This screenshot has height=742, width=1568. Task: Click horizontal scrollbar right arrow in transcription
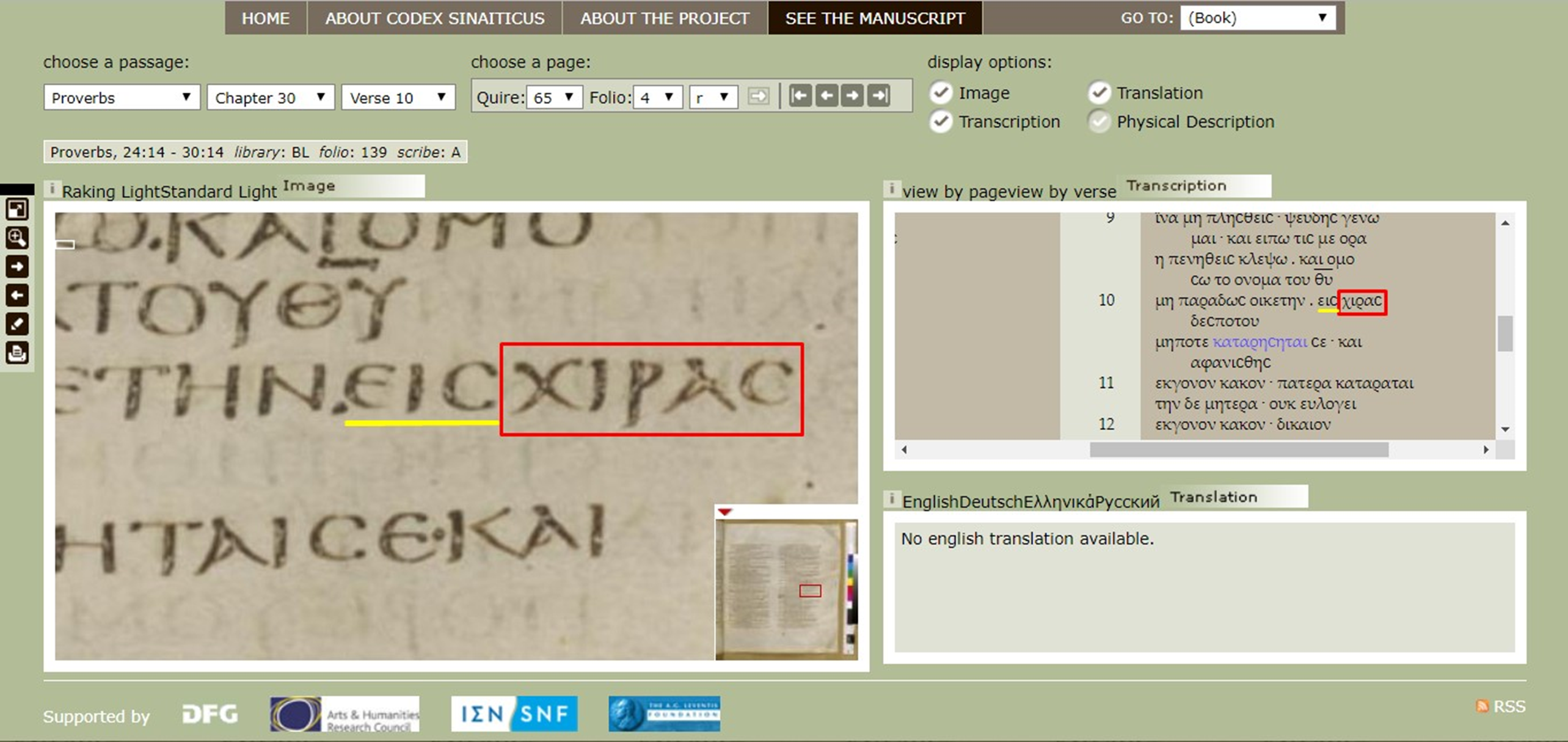click(x=1486, y=450)
